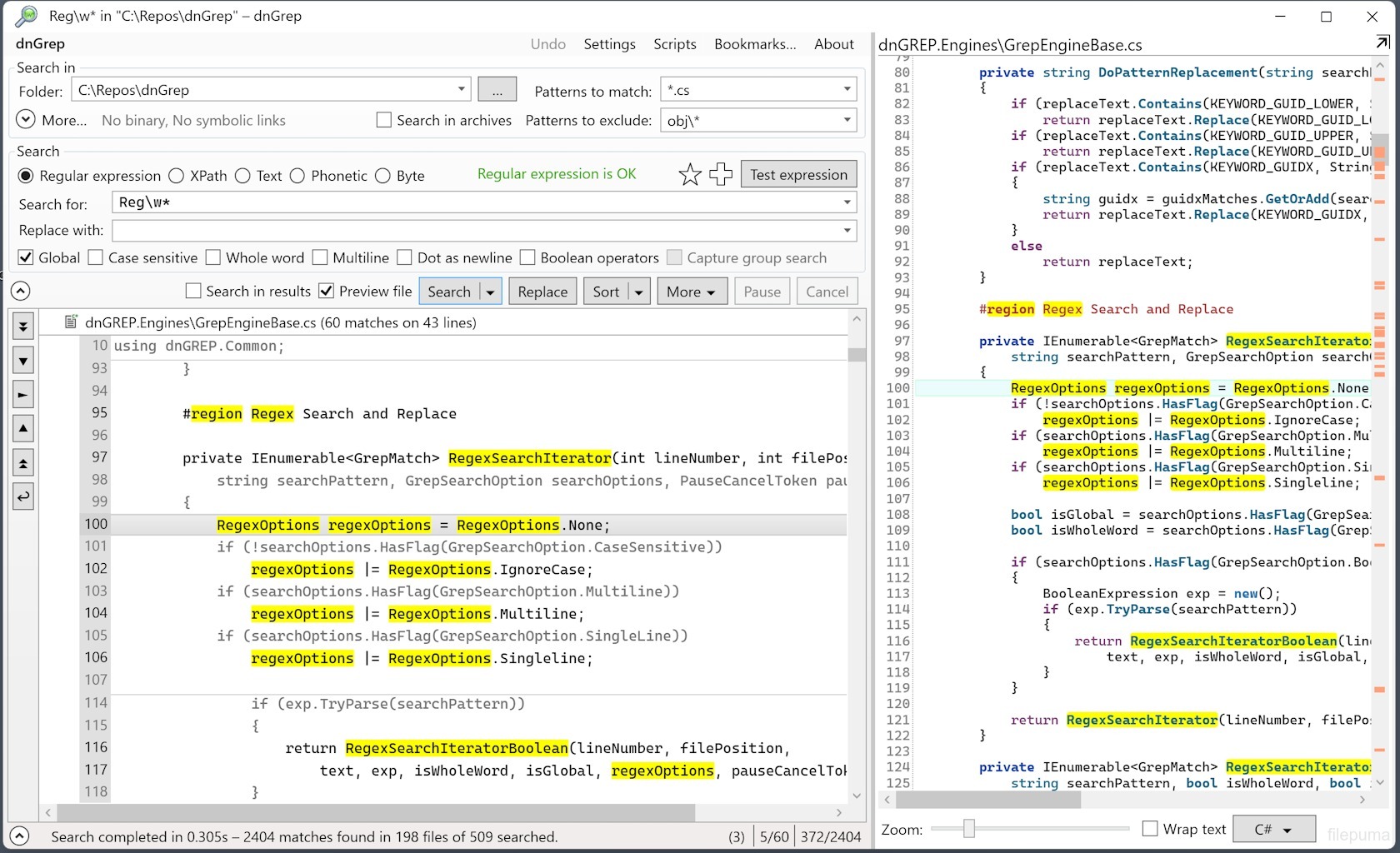Click the double up-arrow button in results sidebar
This screenshot has height=853, width=1400.
click(23, 464)
